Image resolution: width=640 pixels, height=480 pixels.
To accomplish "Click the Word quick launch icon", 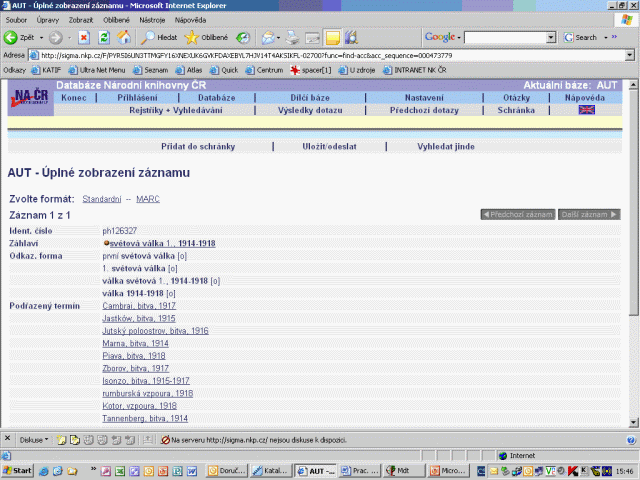I will click(192, 471).
